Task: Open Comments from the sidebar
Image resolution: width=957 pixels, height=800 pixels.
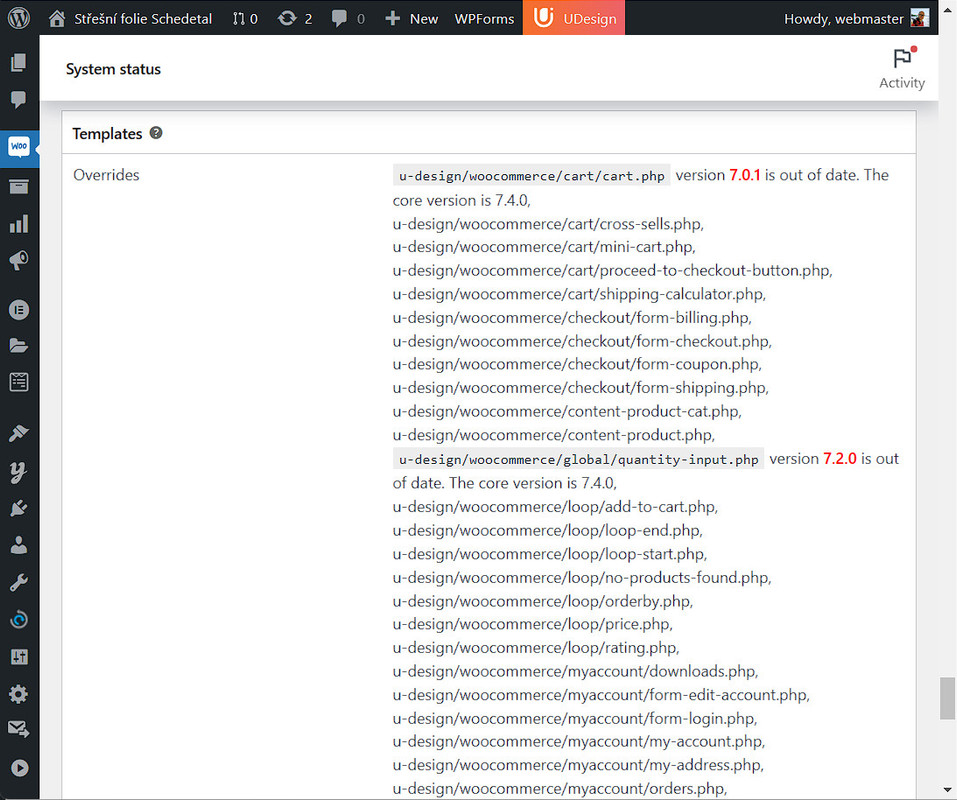Action: 19,99
